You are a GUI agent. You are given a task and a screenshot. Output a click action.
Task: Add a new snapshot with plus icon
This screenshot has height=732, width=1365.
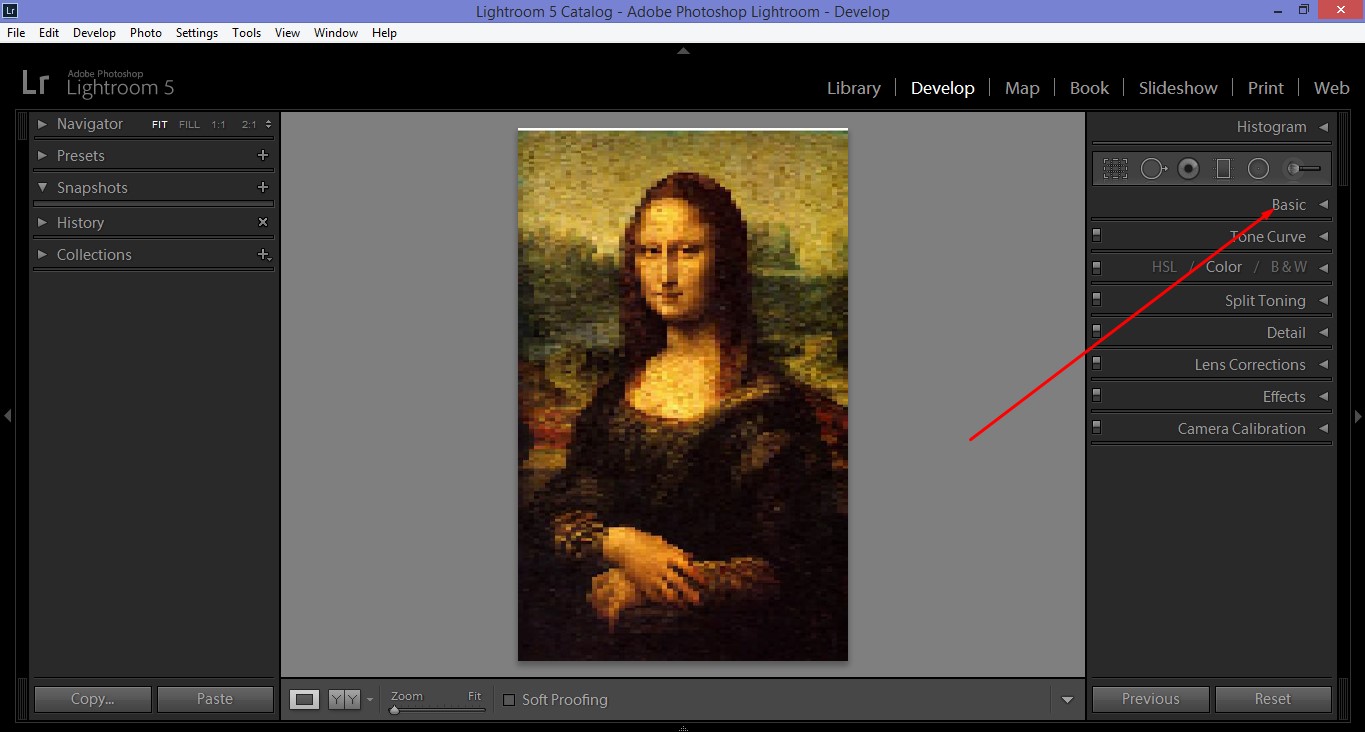[x=263, y=187]
